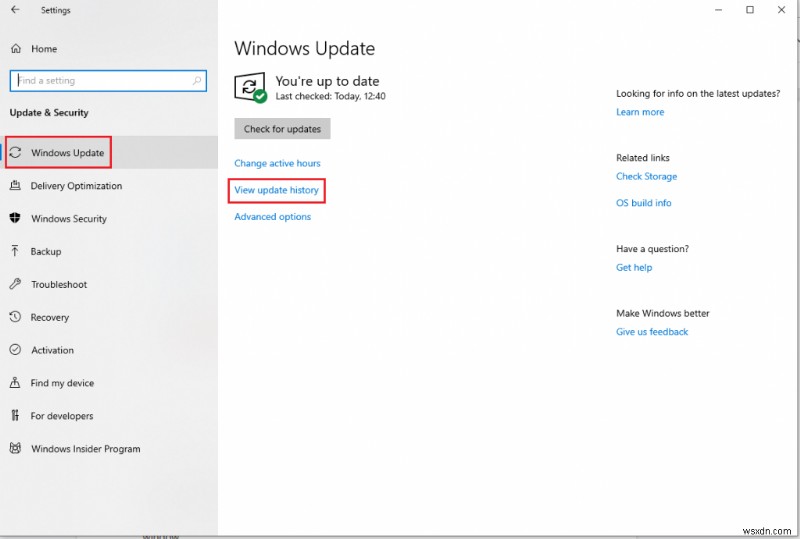Open Windows Update in the sidebar
The height and width of the screenshot is (539, 800).
click(109, 152)
